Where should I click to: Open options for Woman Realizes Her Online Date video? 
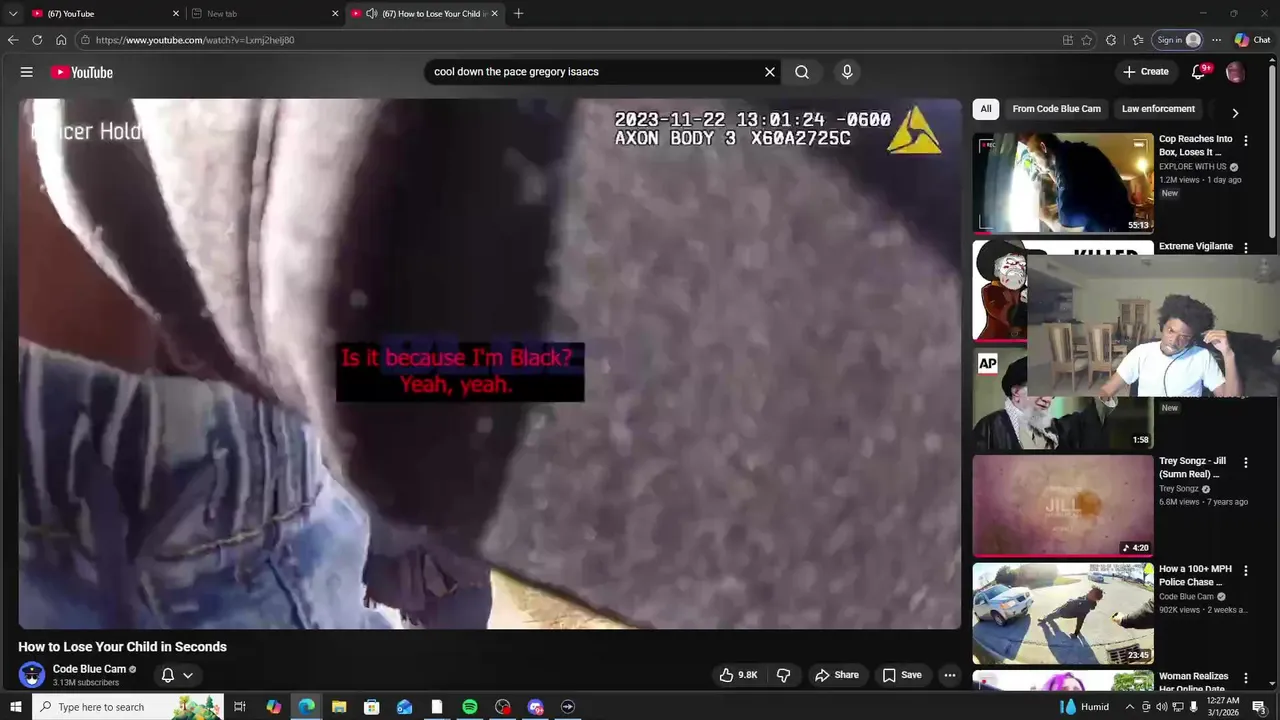pyautogui.click(x=1246, y=678)
